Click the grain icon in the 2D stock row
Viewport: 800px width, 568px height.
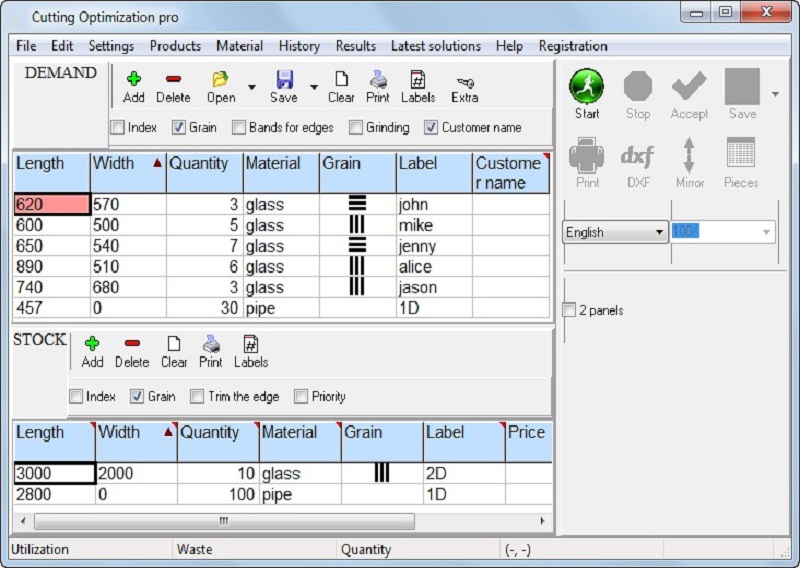pos(382,473)
